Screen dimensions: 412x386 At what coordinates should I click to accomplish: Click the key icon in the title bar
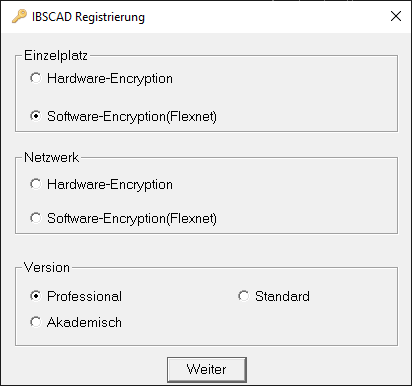19,16
